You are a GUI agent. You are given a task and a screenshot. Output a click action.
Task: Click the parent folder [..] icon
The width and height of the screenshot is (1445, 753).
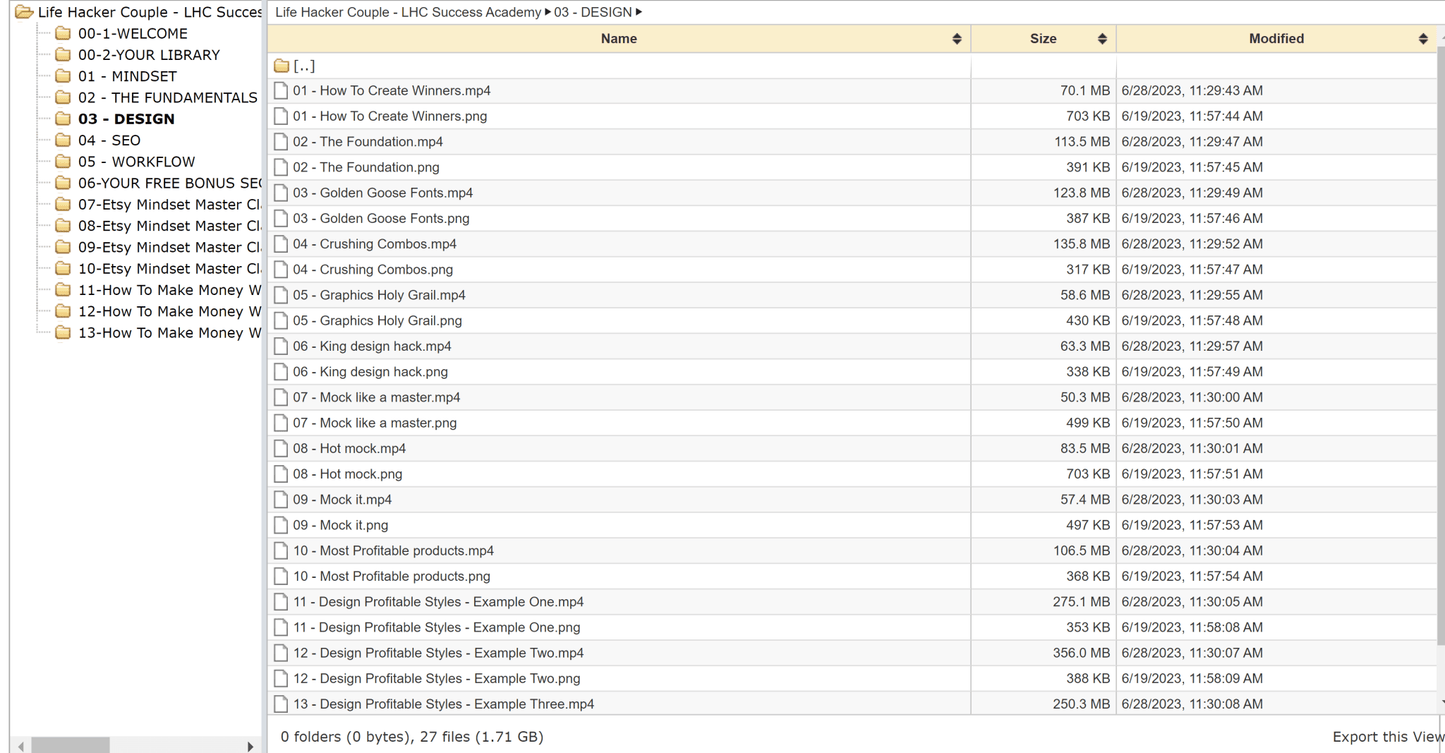281,66
